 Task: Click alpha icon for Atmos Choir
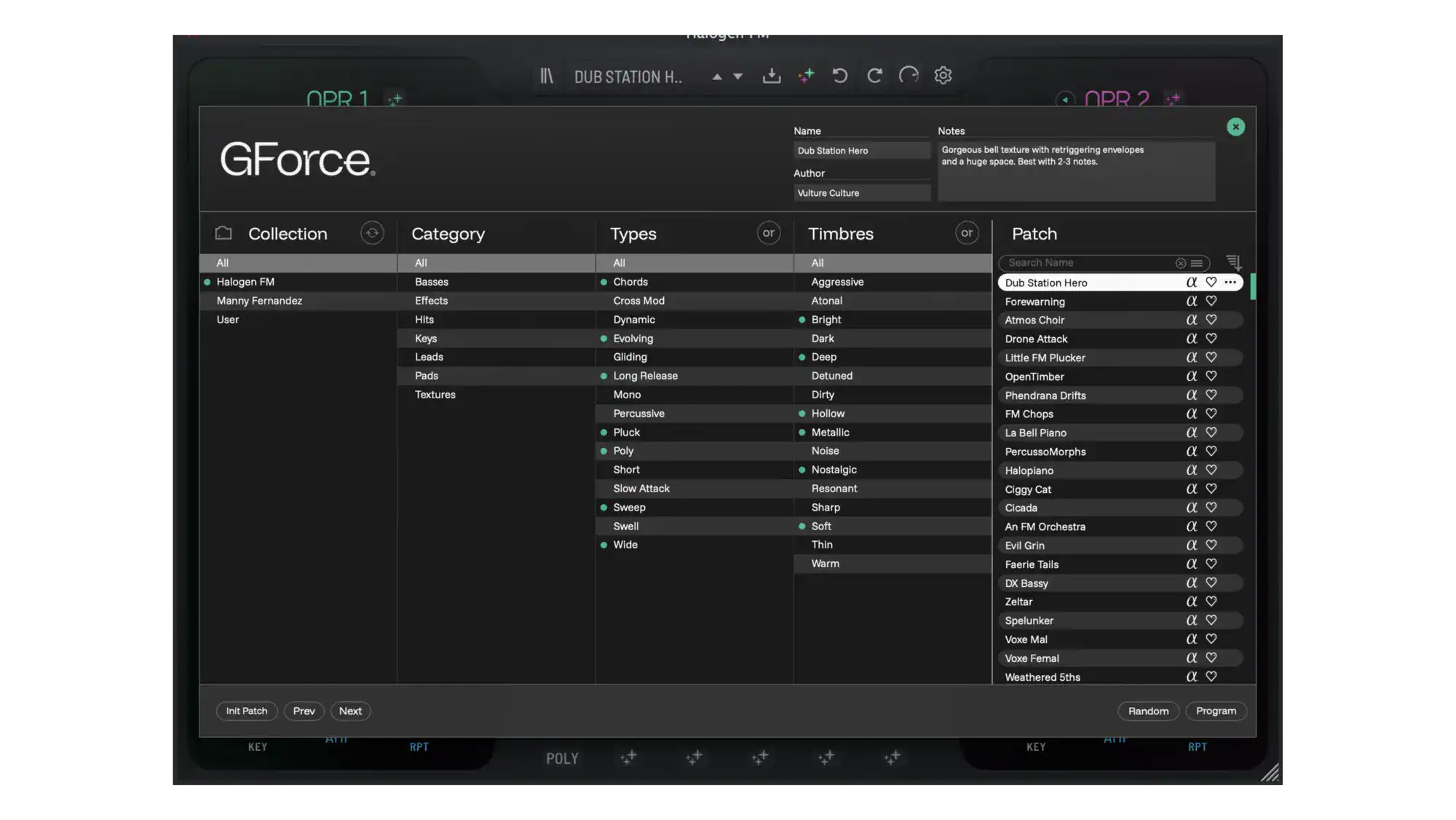click(1191, 320)
